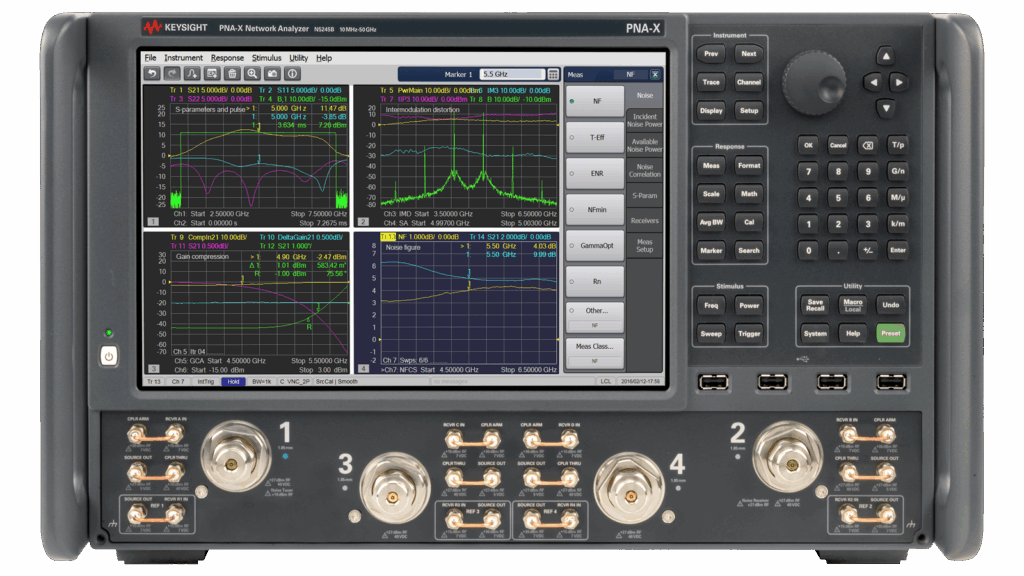Click the Prev hardkey in the Instrument group
The height and width of the screenshot is (576, 1024).
(711, 54)
